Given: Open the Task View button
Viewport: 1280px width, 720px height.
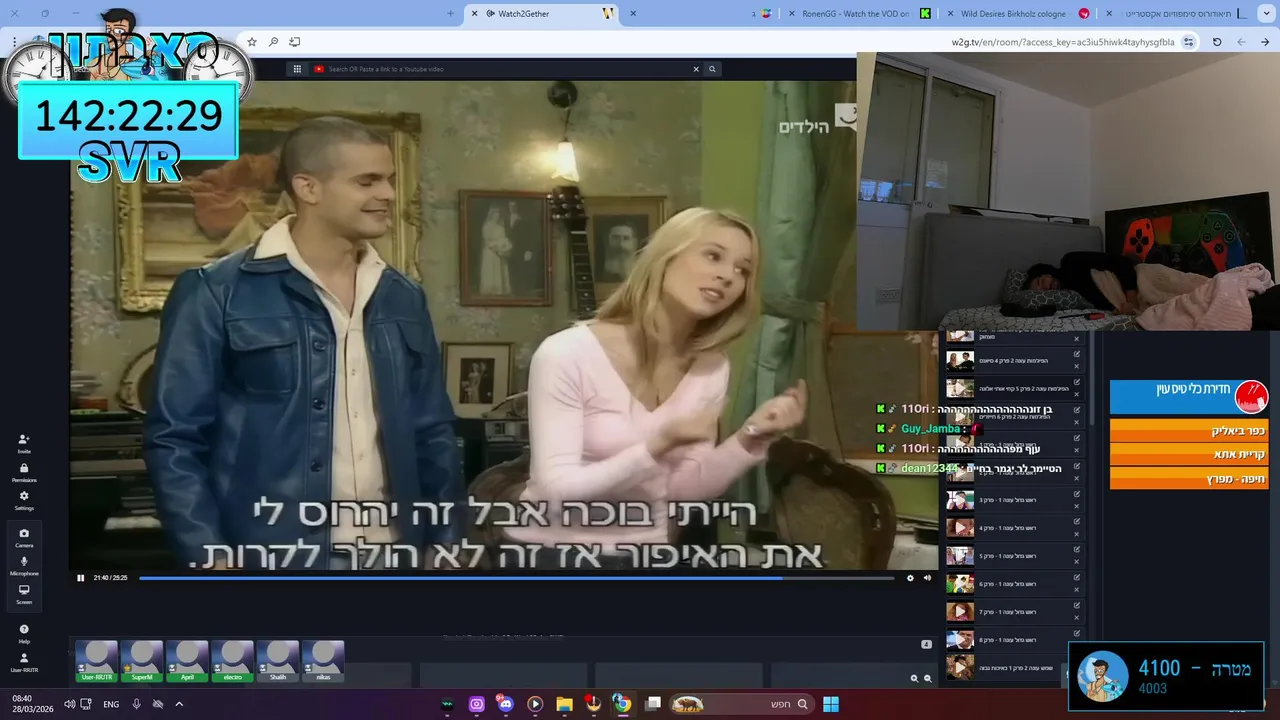Looking at the screenshot, I should pos(653,704).
